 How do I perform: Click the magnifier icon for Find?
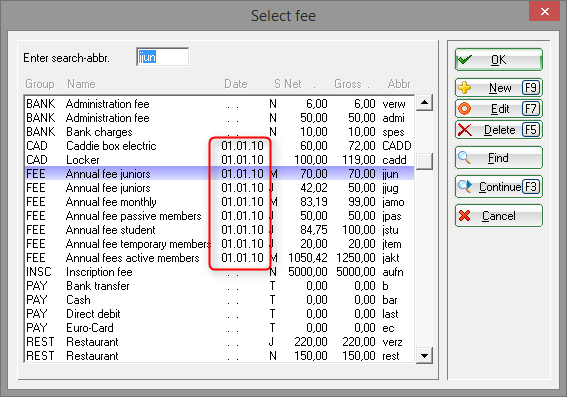pyautogui.click(x=464, y=158)
